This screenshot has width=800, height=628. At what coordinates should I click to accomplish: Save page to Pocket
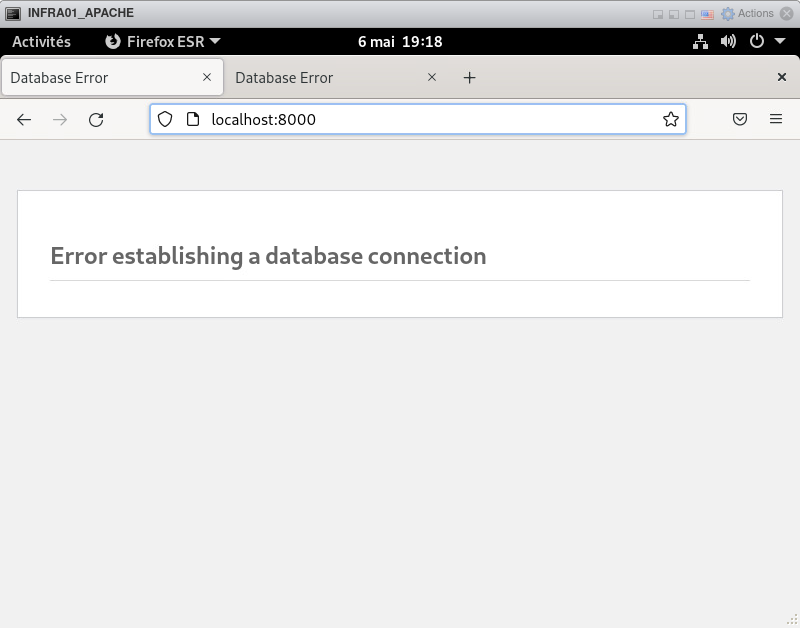point(740,120)
